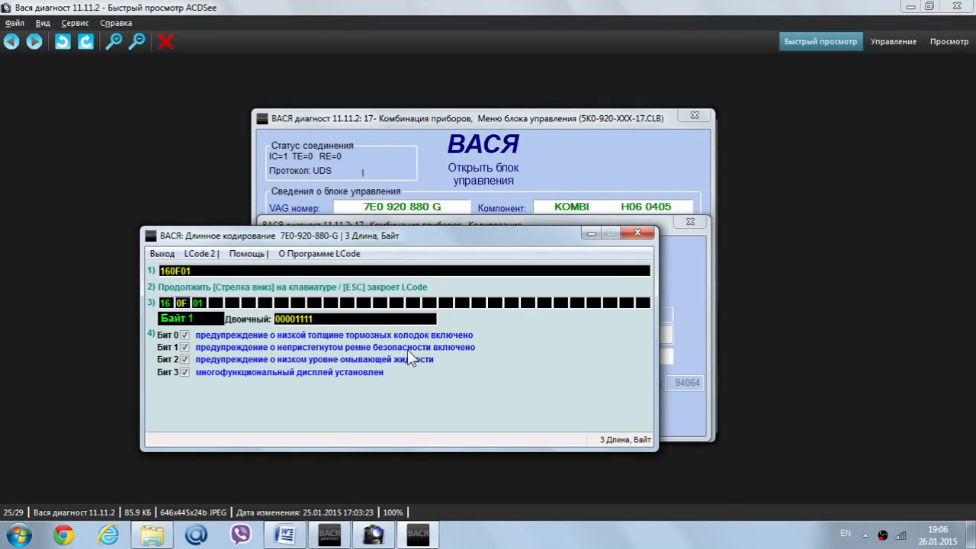Launch Internet Explorer from taskbar
This screenshot has height=549, width=976.
pyautogui.click(x=108, y=535)
